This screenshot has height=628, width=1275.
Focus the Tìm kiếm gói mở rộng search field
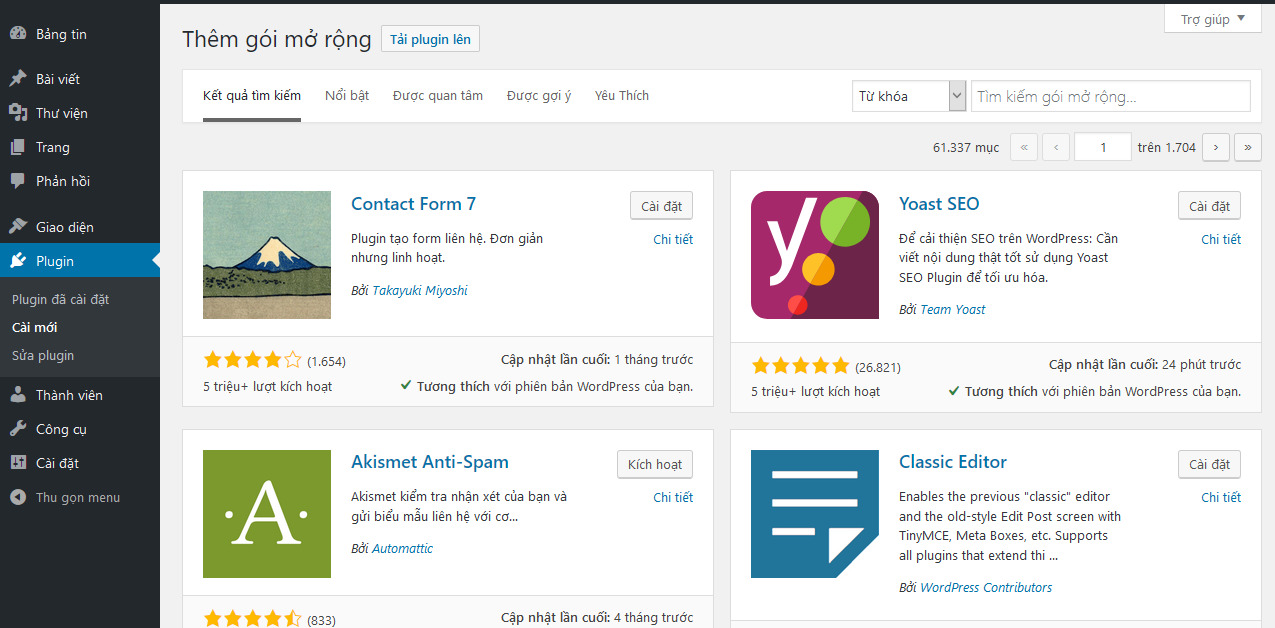pos(1110,96)
